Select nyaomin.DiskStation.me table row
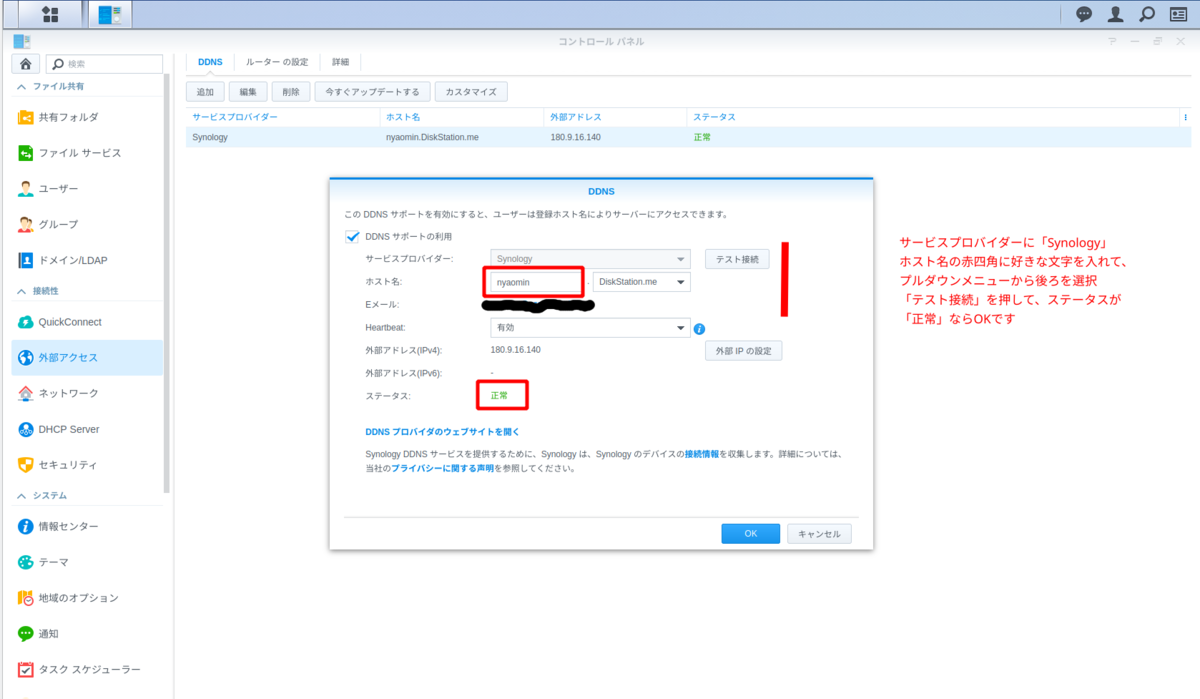Viewport: 1200px width, 699px height. [x=688, y=137]
